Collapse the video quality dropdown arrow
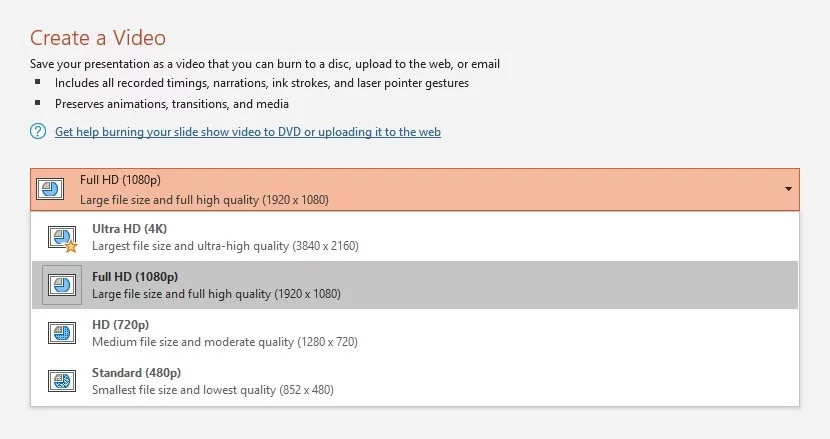 click(x=788, y=189)
